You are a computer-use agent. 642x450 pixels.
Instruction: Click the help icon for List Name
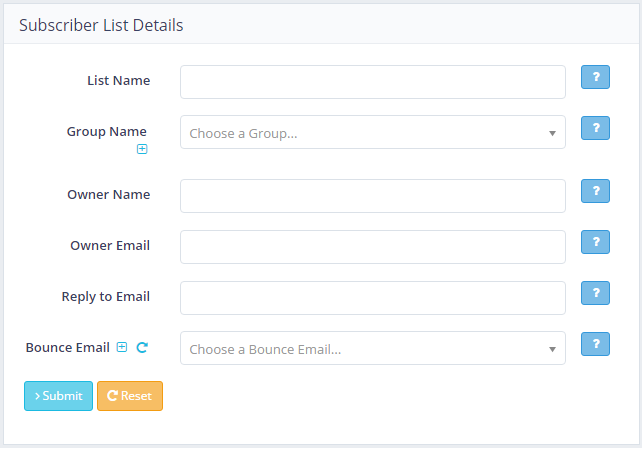[x=595, y=78]
